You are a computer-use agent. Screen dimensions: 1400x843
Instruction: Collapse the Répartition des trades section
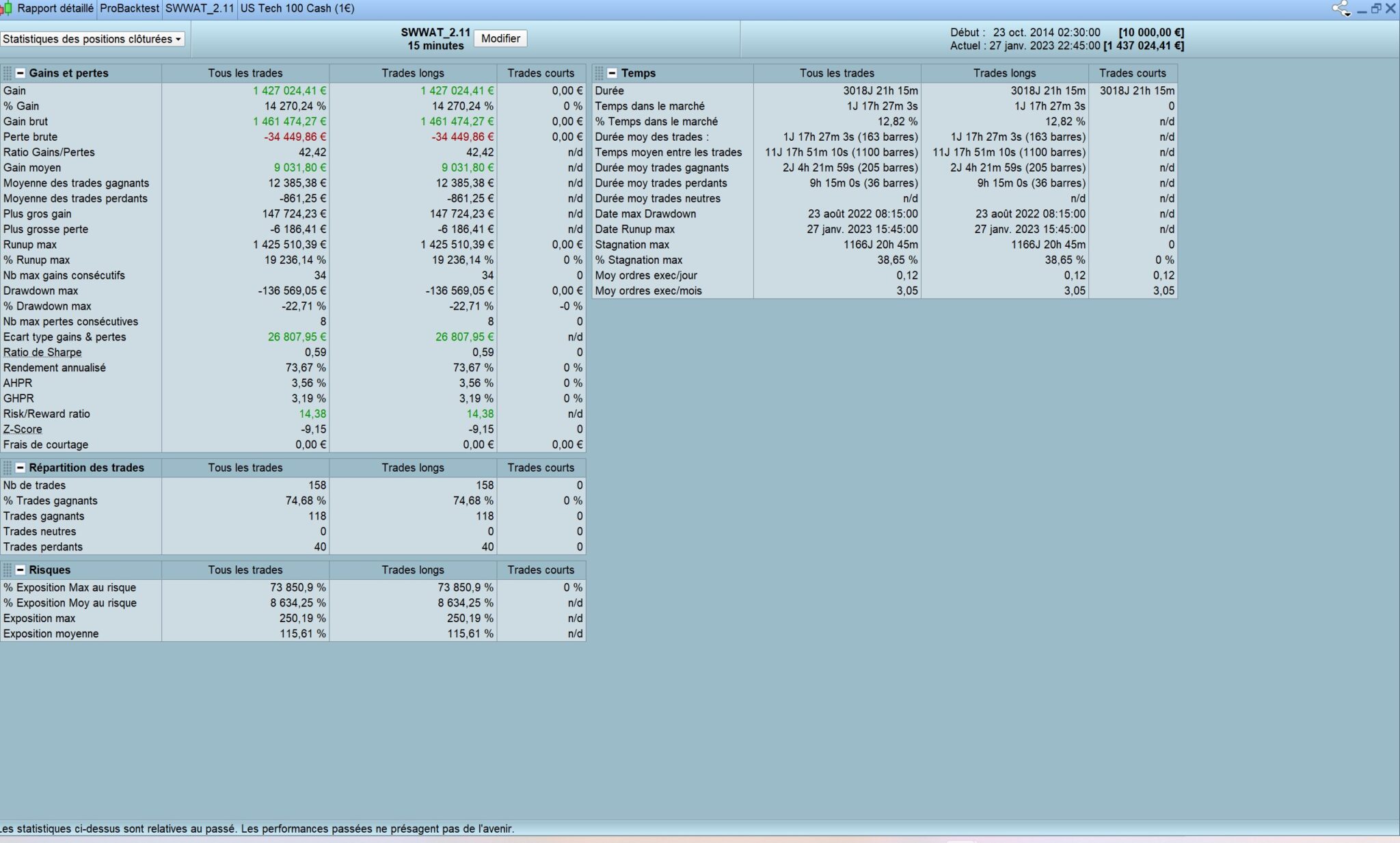click(x=21, y=468)
